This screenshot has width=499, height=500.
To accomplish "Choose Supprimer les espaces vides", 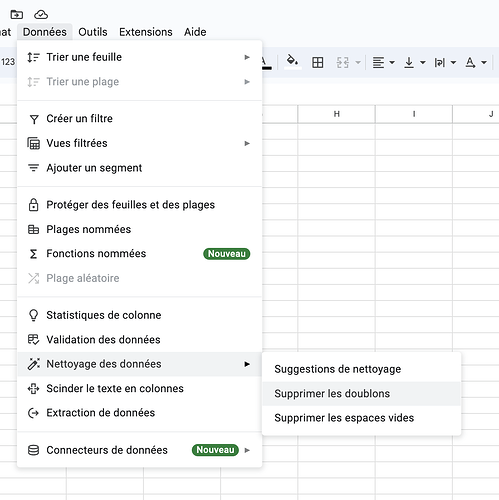I will pos(361,418).
